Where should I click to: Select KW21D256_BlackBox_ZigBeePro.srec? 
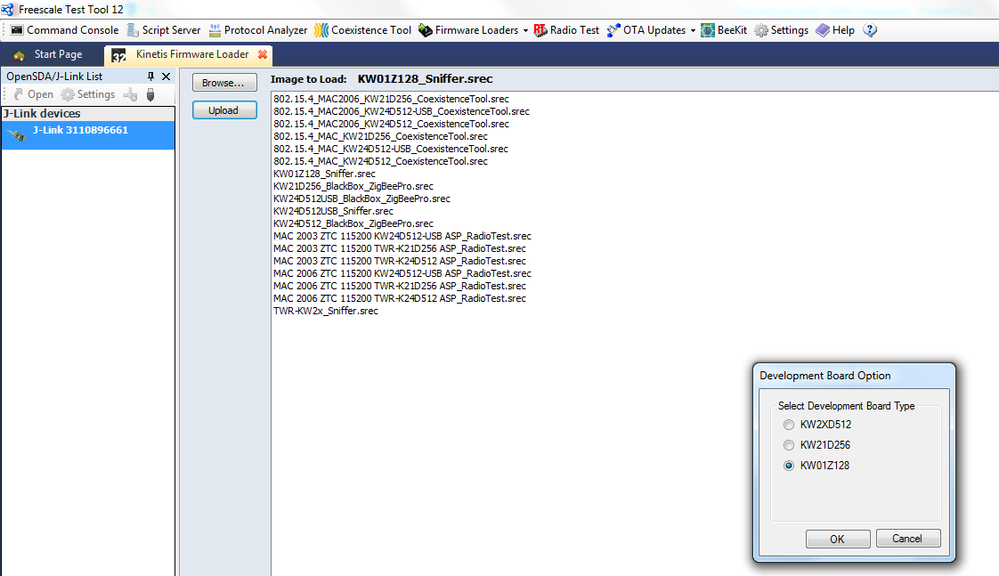point(353,186)
